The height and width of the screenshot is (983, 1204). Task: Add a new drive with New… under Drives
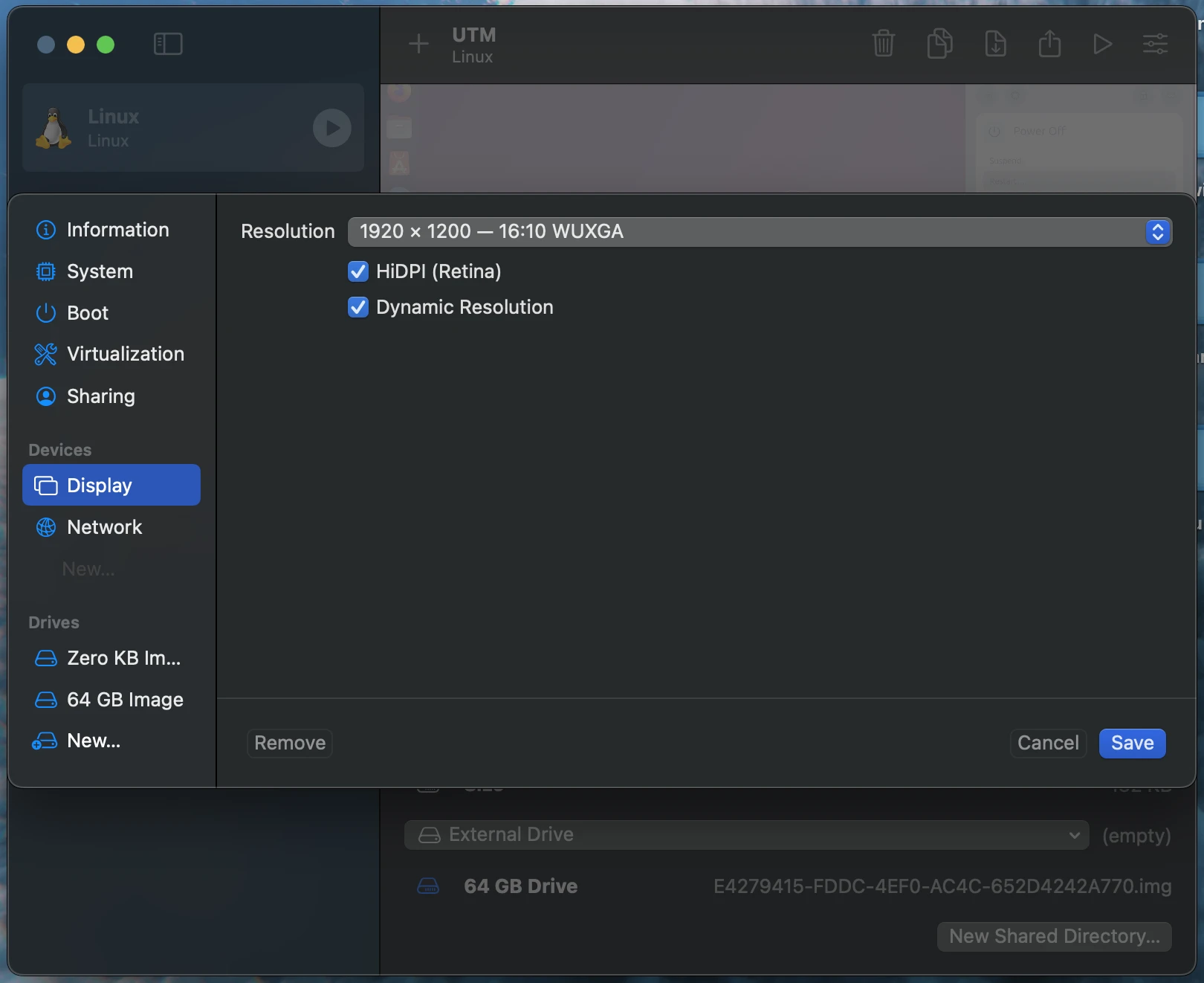pos(111,741)
